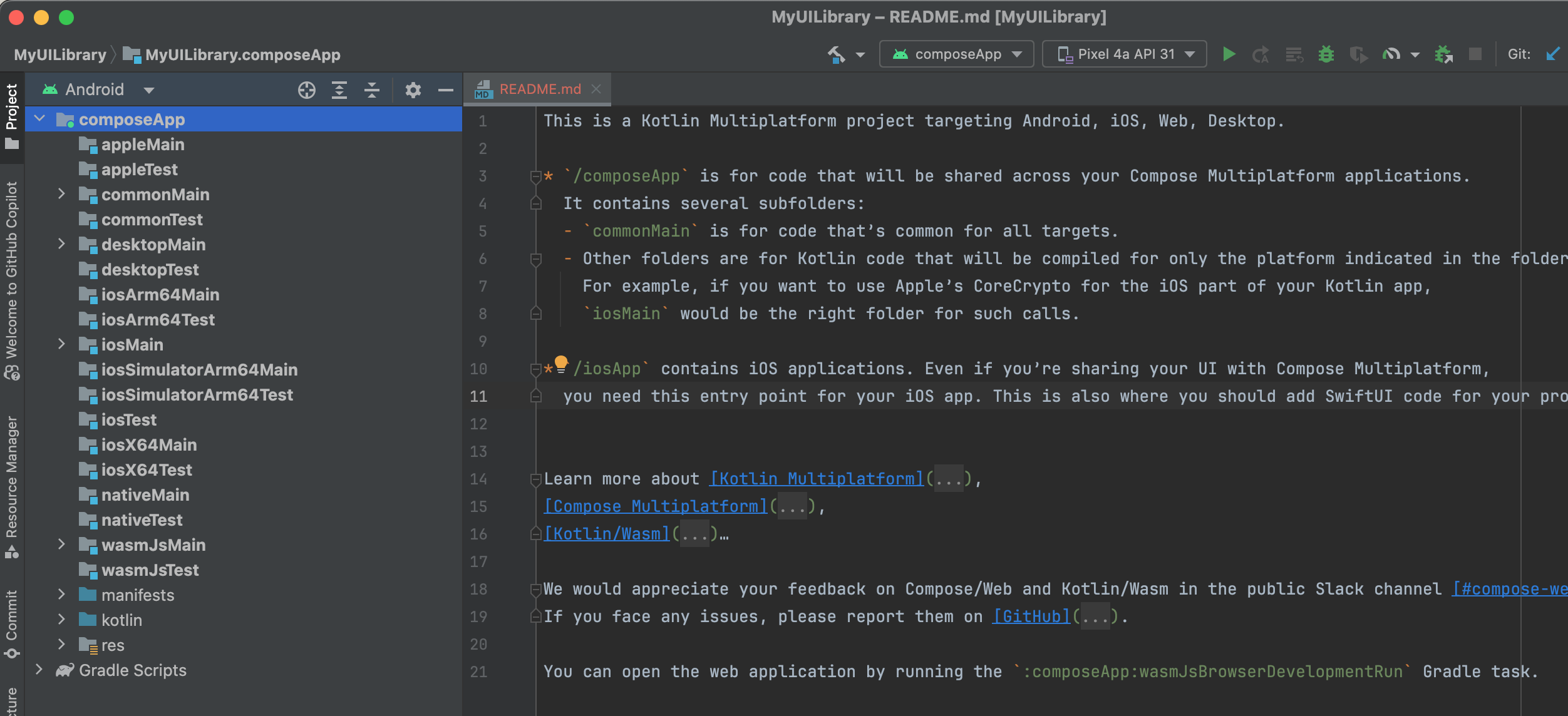The image size is (1568, 716).
Task: Open the Pixel 4a API 31 device dropdown
Action: click(x=1125, y=54)
